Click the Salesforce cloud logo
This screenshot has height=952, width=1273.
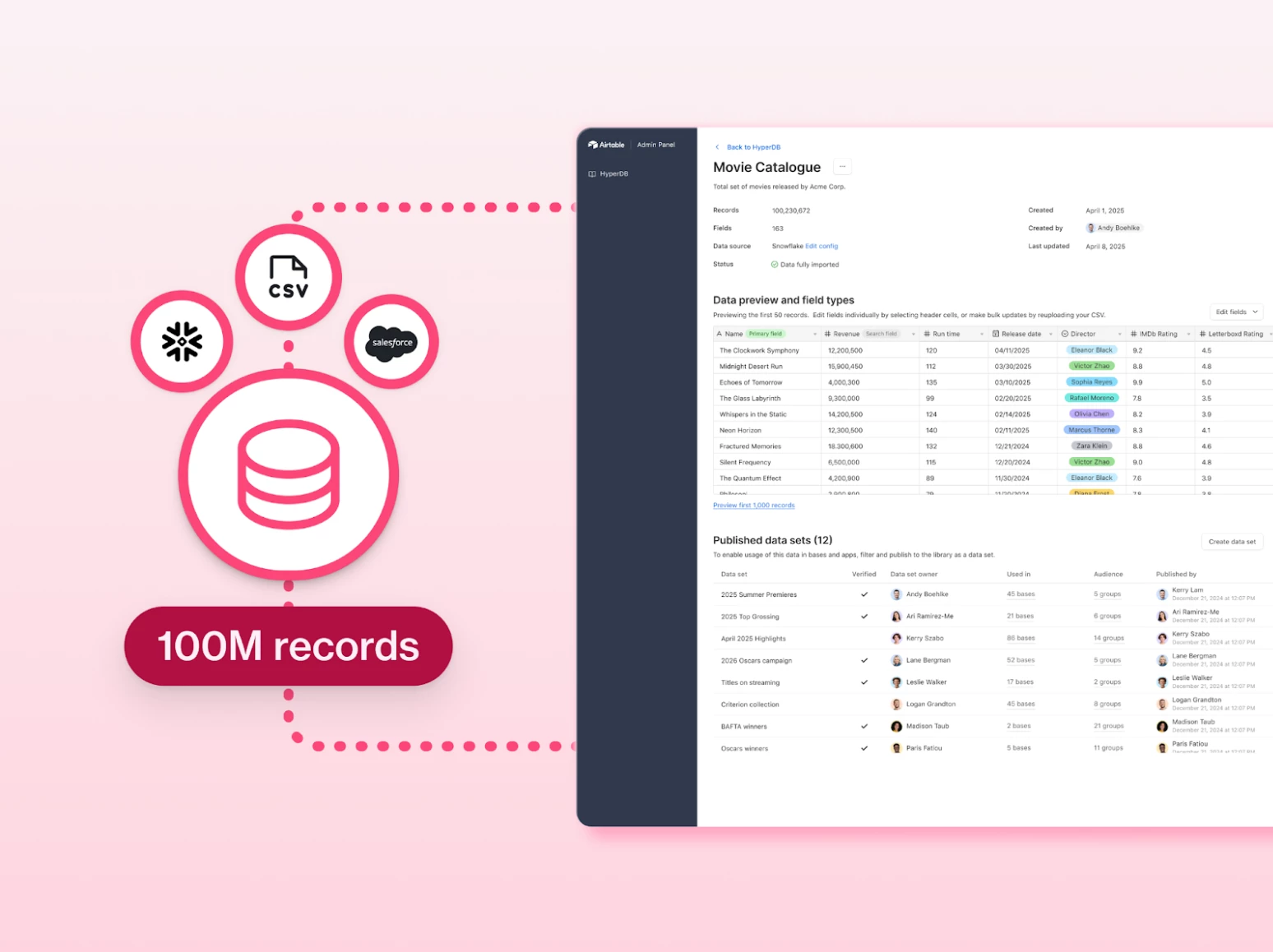[392, 342]
